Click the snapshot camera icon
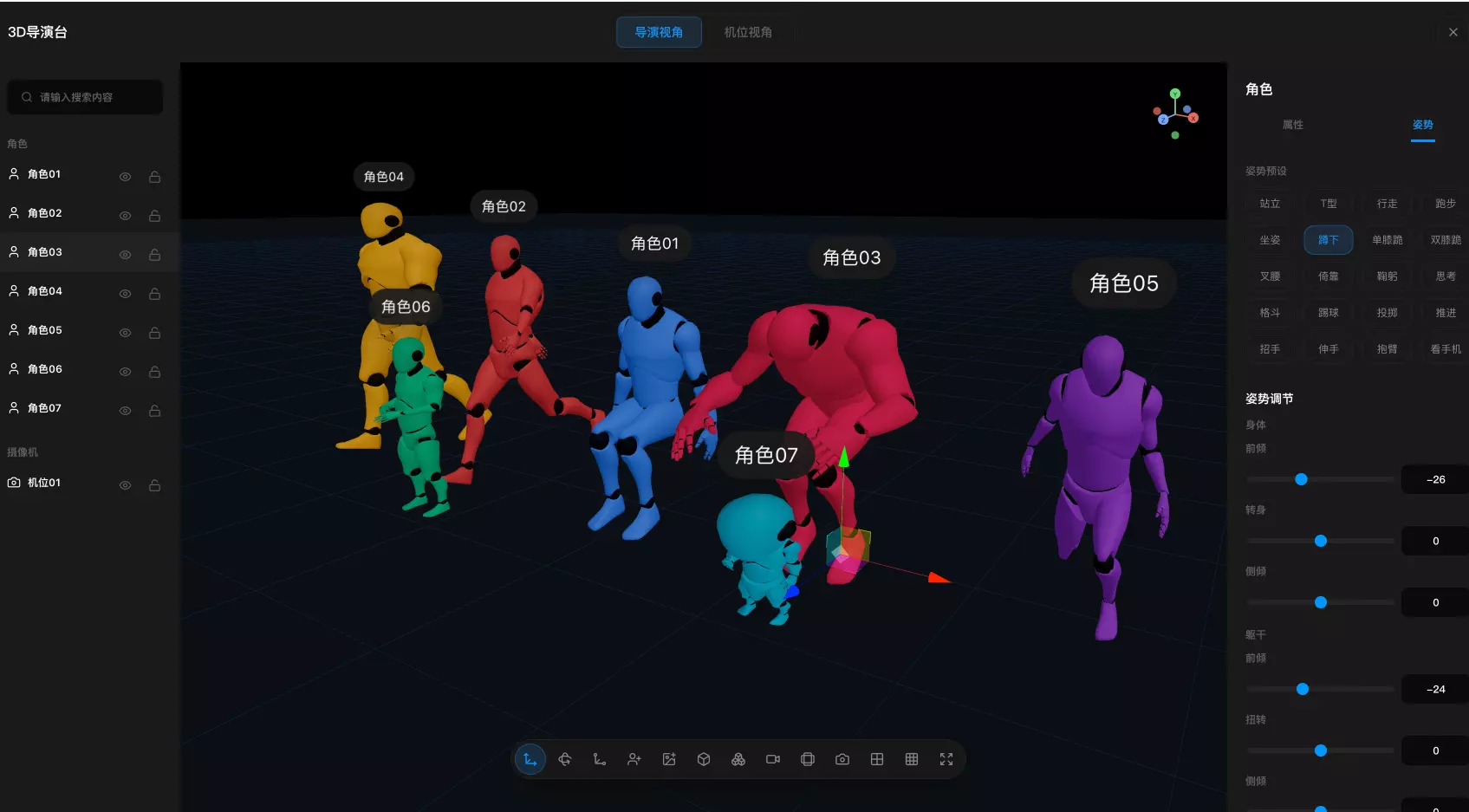 (x=842, y=759)
